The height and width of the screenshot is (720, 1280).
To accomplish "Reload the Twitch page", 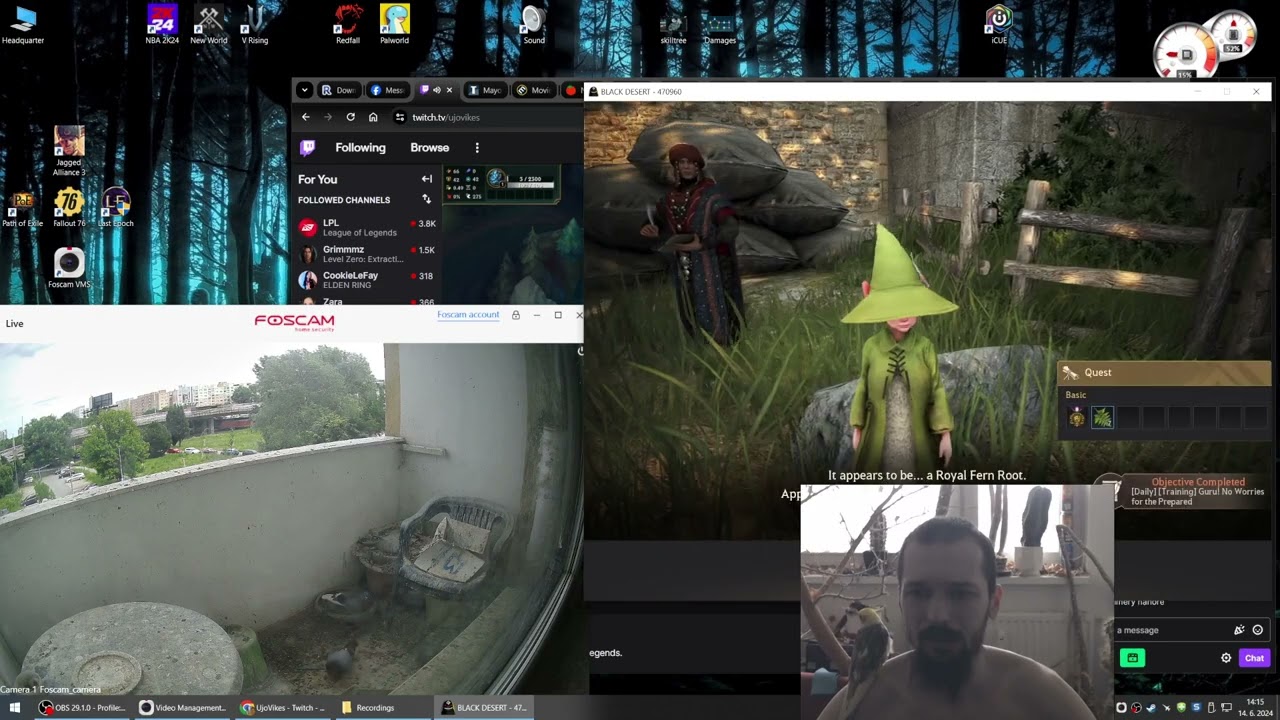I will 351,117.
